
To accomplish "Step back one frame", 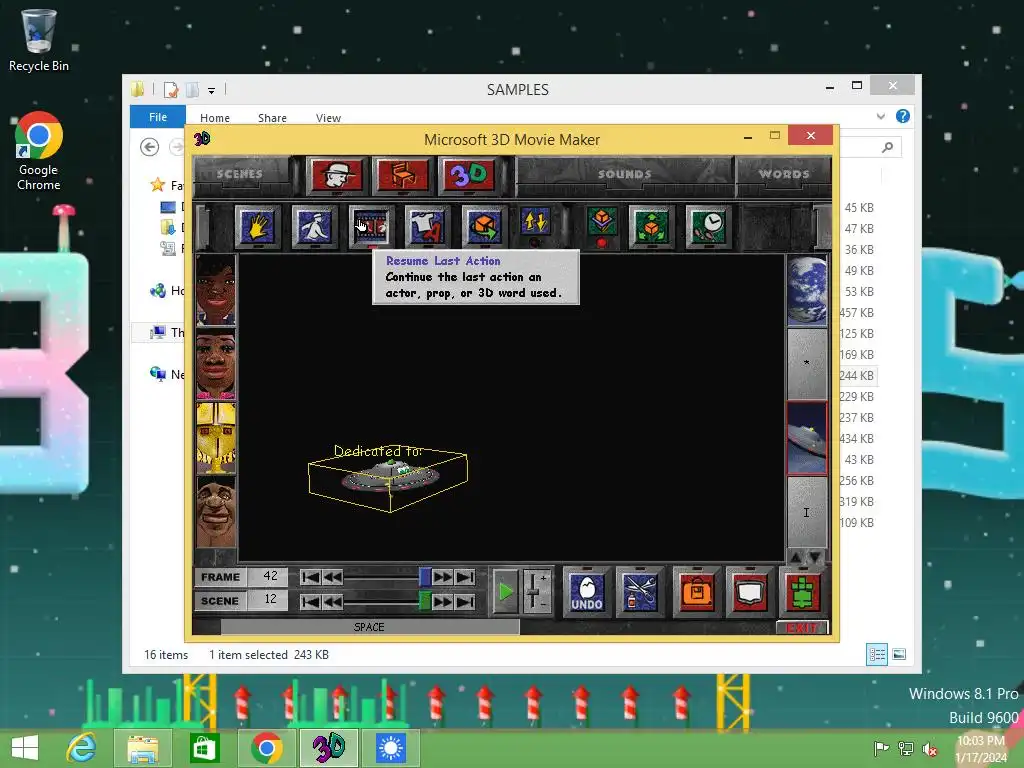I will [x=332, y=577].
